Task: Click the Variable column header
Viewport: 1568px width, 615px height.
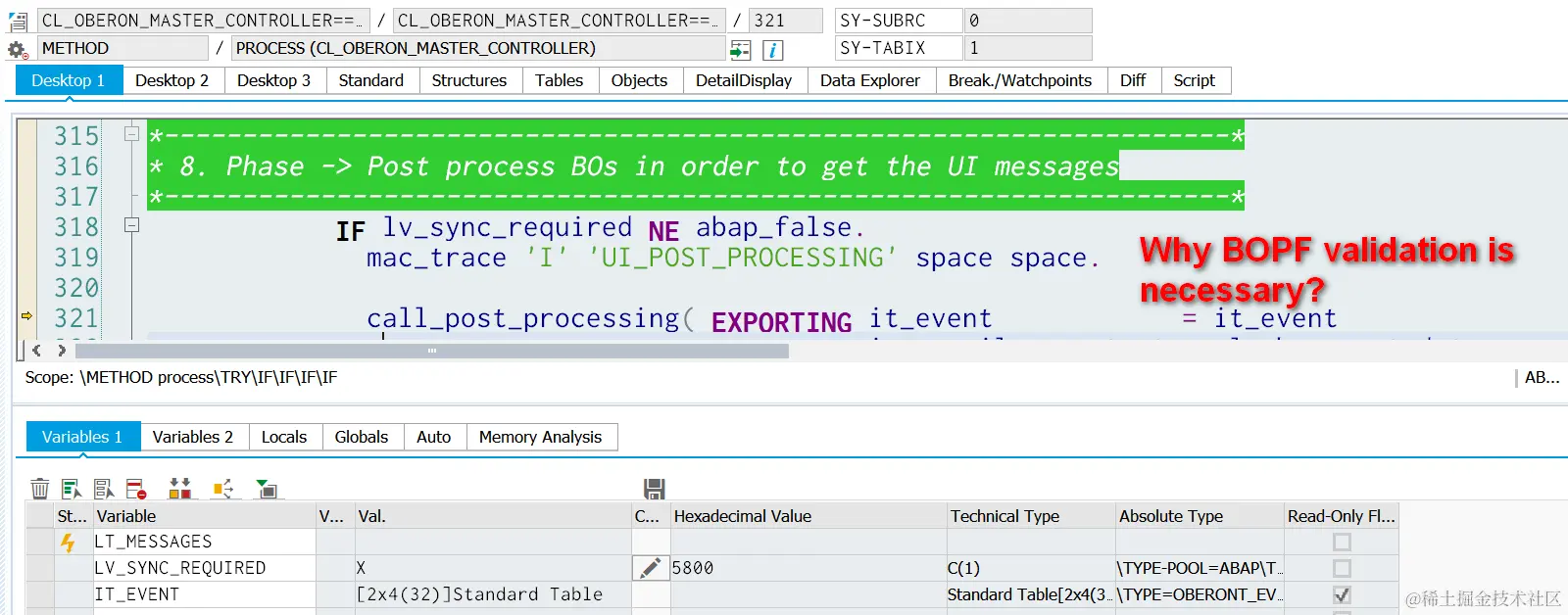Action: pos(204,516)
